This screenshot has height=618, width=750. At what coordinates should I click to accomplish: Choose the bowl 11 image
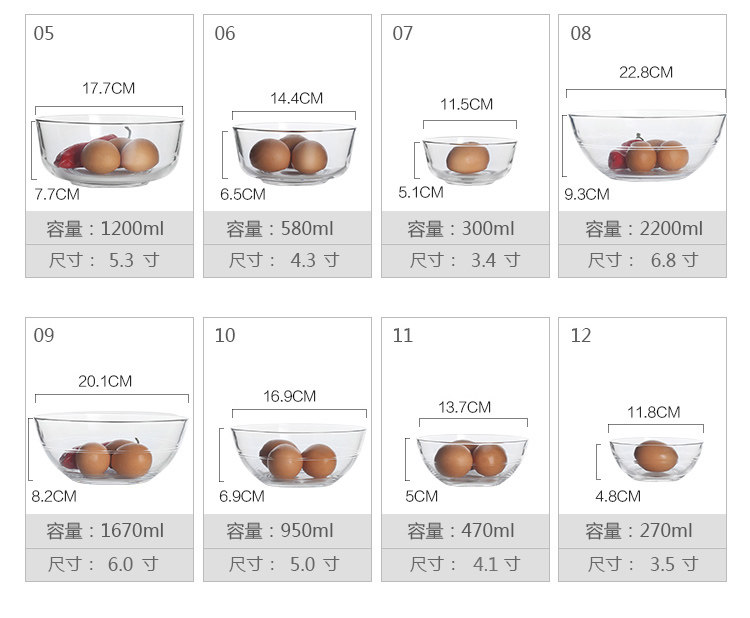pyautogui.click(x=472, y=458)
